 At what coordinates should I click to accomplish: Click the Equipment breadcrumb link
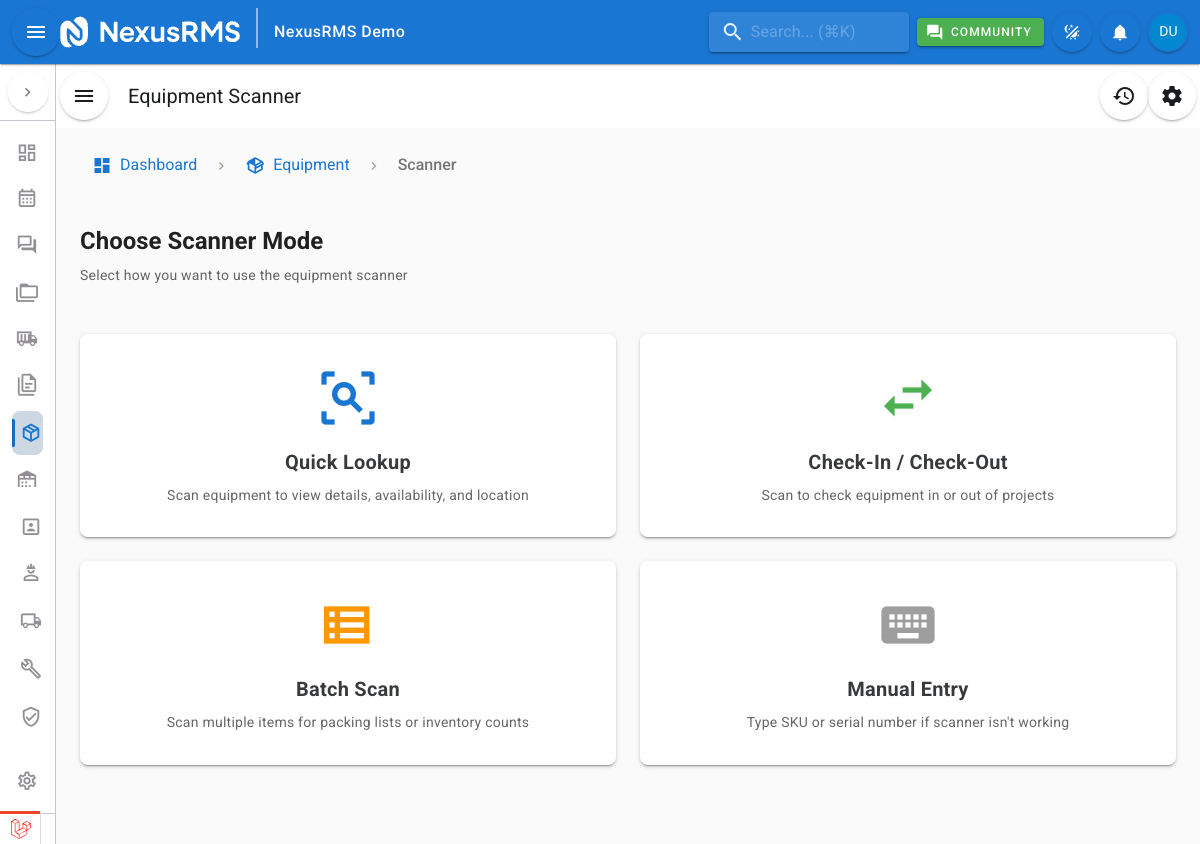pyautogui.click(x=311, y=165)
